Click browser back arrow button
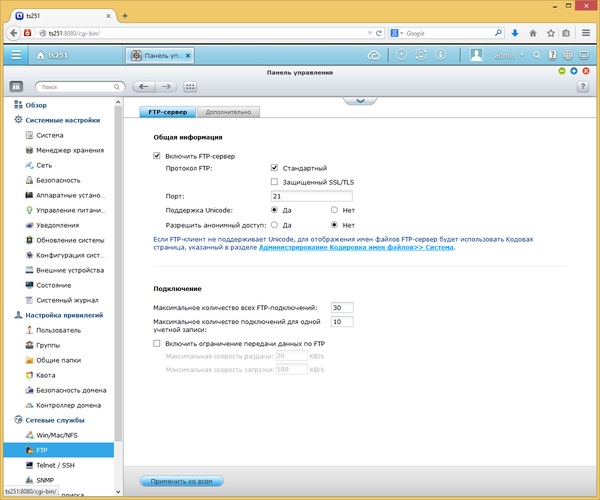This screenshot has height=500, width=600. 13,33
